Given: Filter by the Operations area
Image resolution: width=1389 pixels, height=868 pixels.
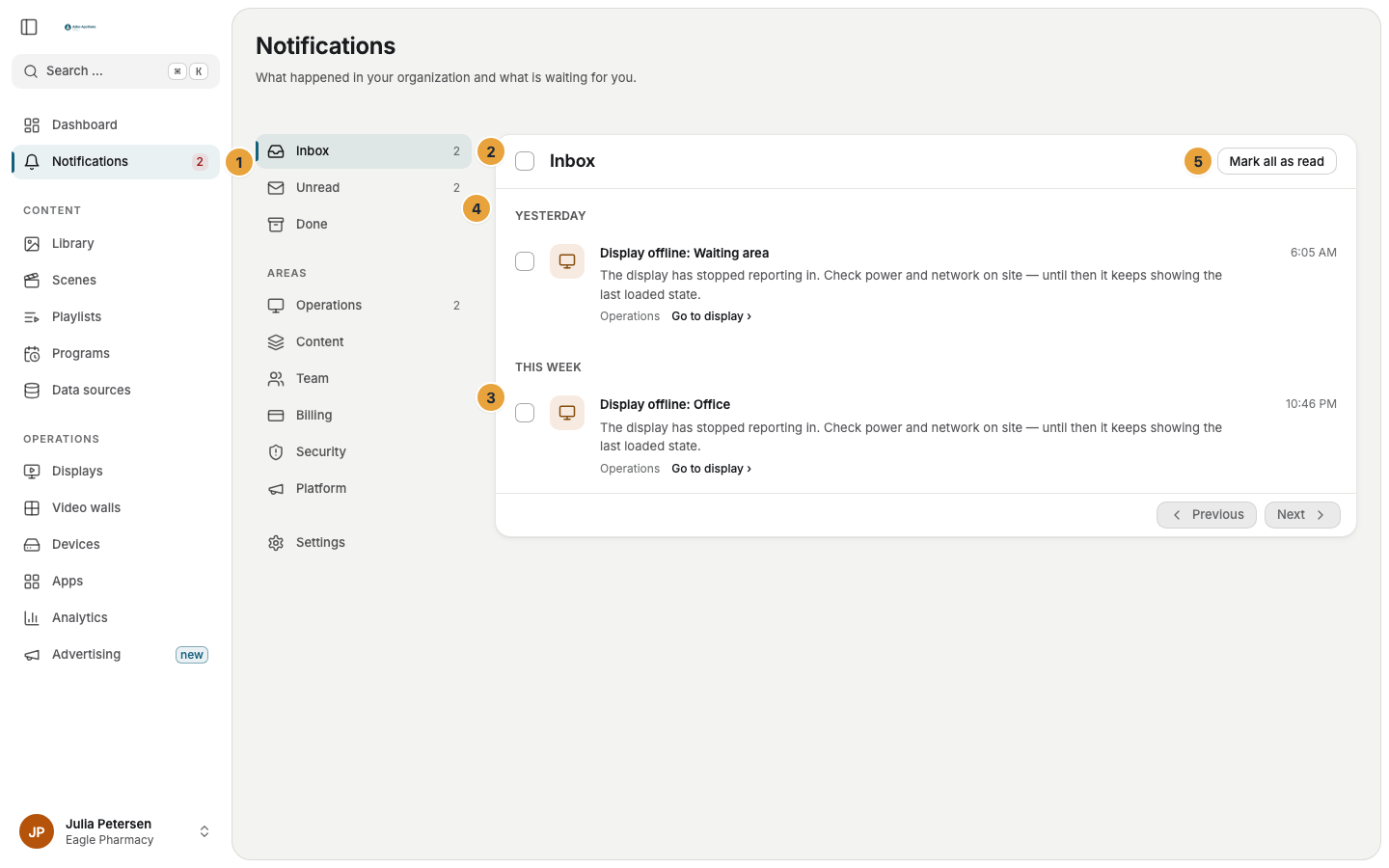Looking at the screenshot, I should 364,306.
